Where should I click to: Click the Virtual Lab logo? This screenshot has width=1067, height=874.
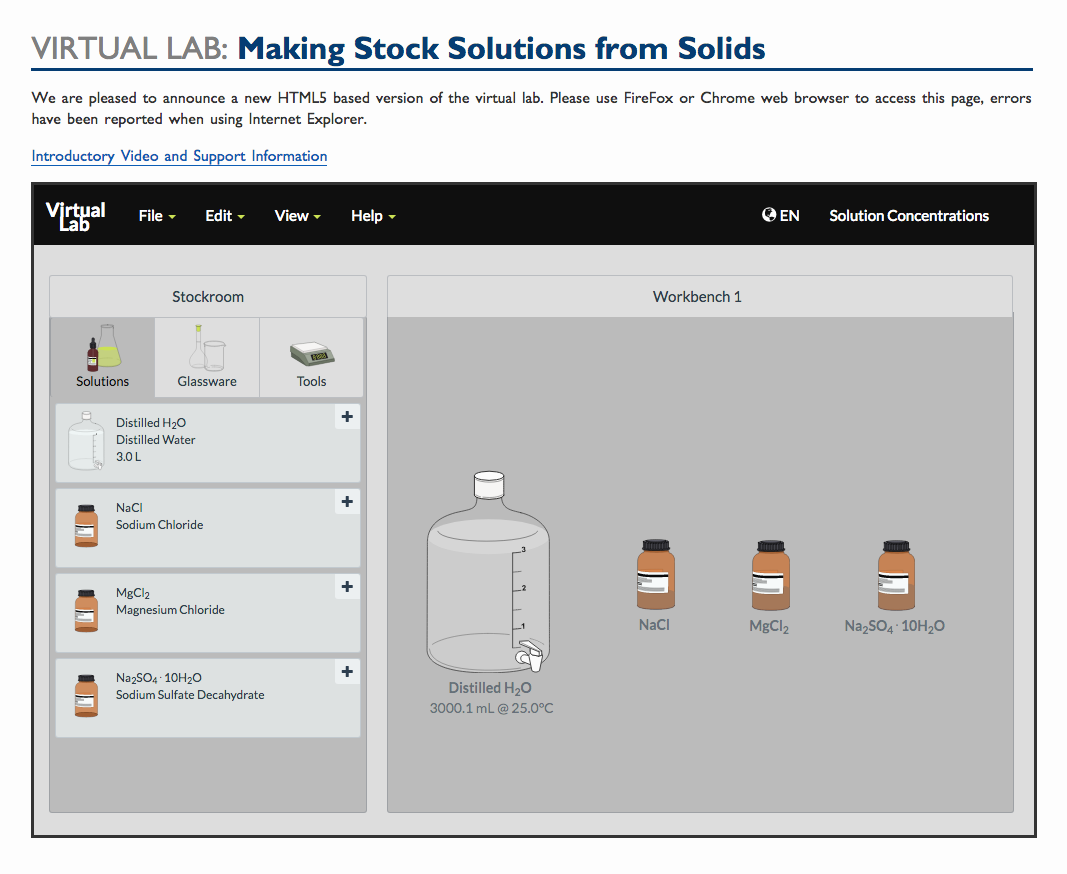(x=76, y=214)
